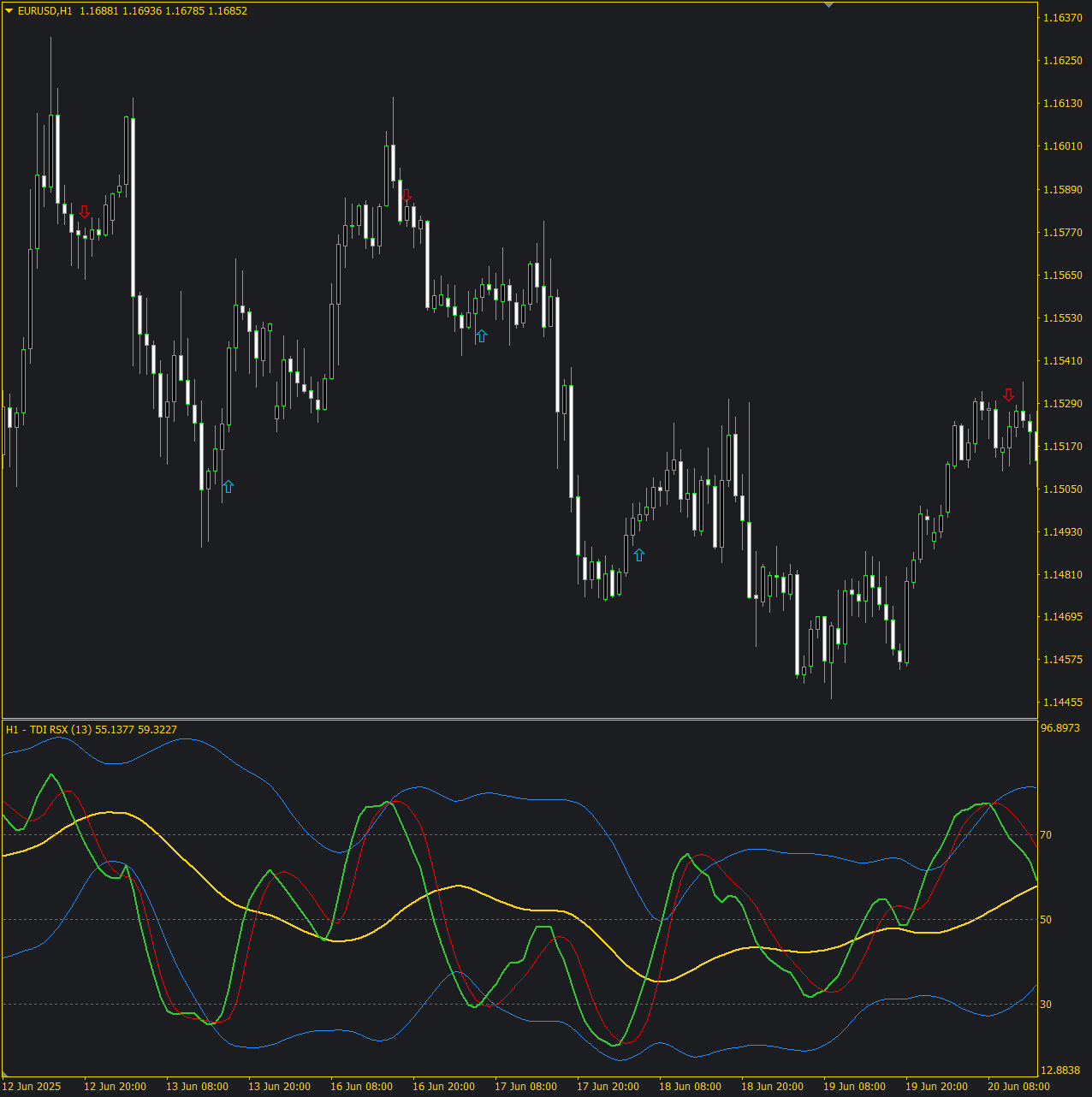The image size is (1092, 1097).
Task: Click the '12 Jun 2025' time axis label
Action: click(x=32, y=1087)
